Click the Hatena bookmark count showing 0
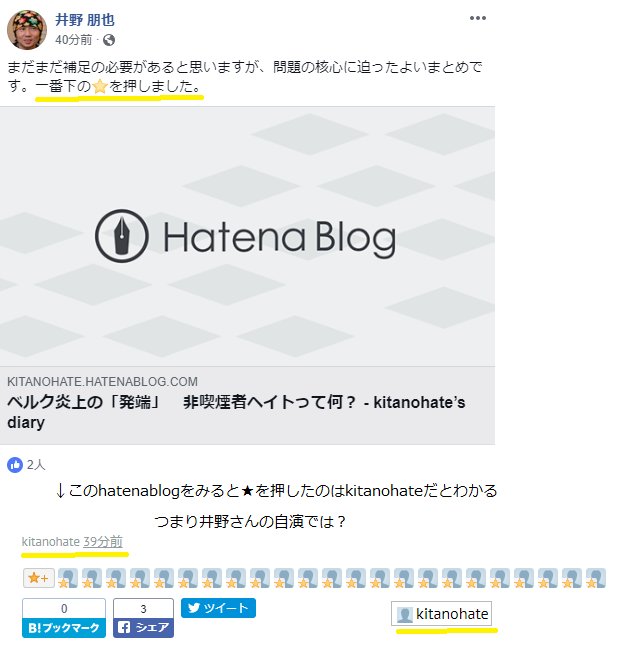The width and height of the screenshot is (629, 648). (64, 608)
